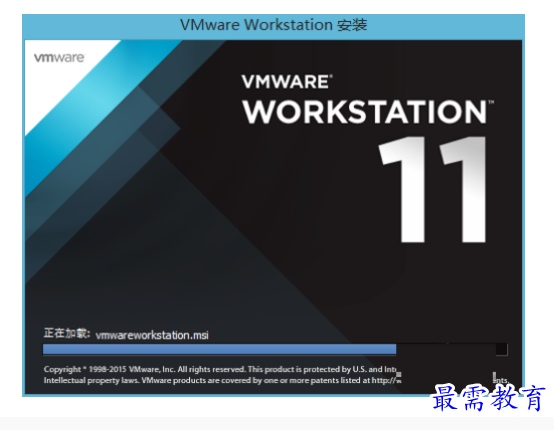Click the large 11 version number

coord(432,189)
